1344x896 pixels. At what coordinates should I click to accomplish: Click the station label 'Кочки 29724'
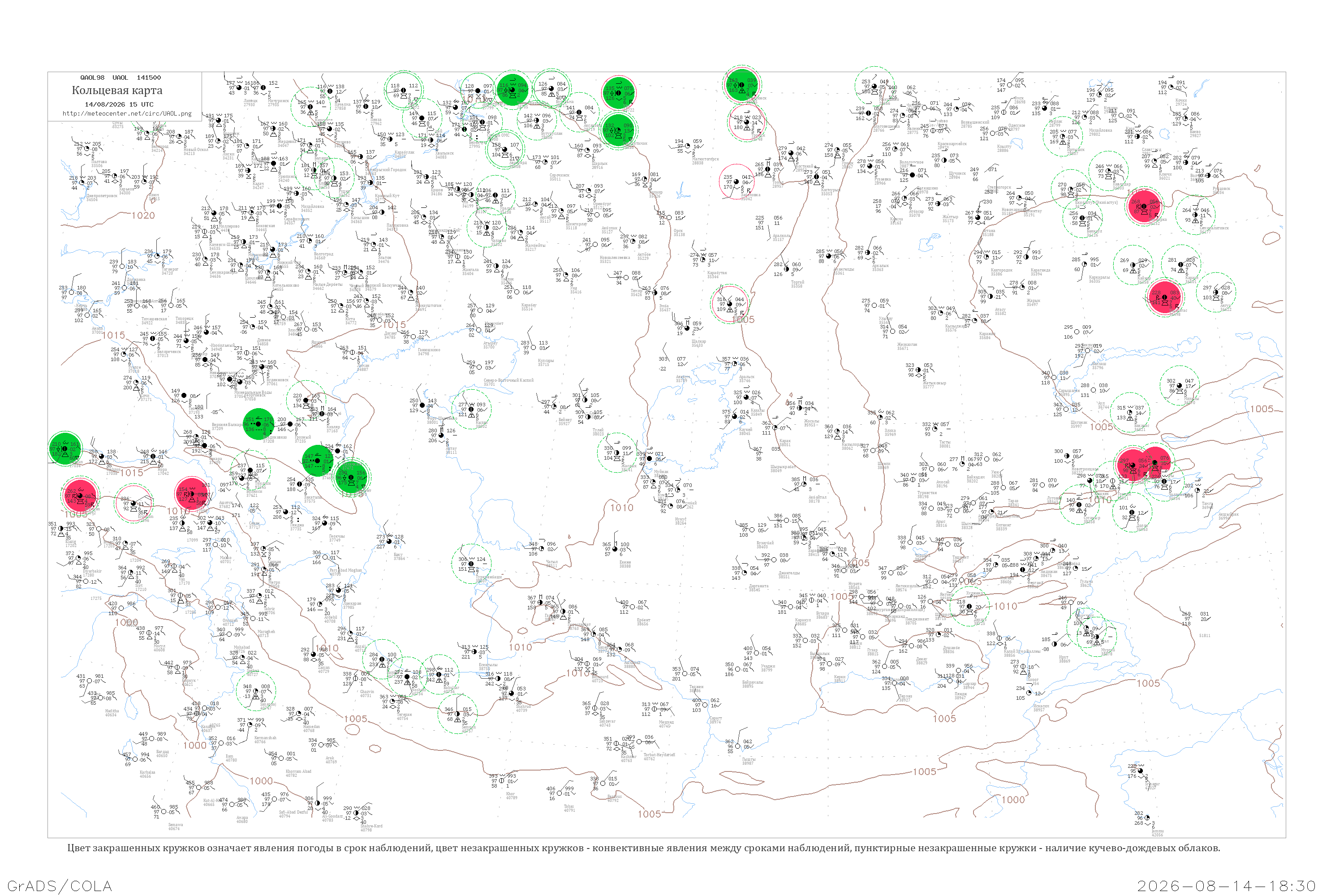[x=1181, y=103]
